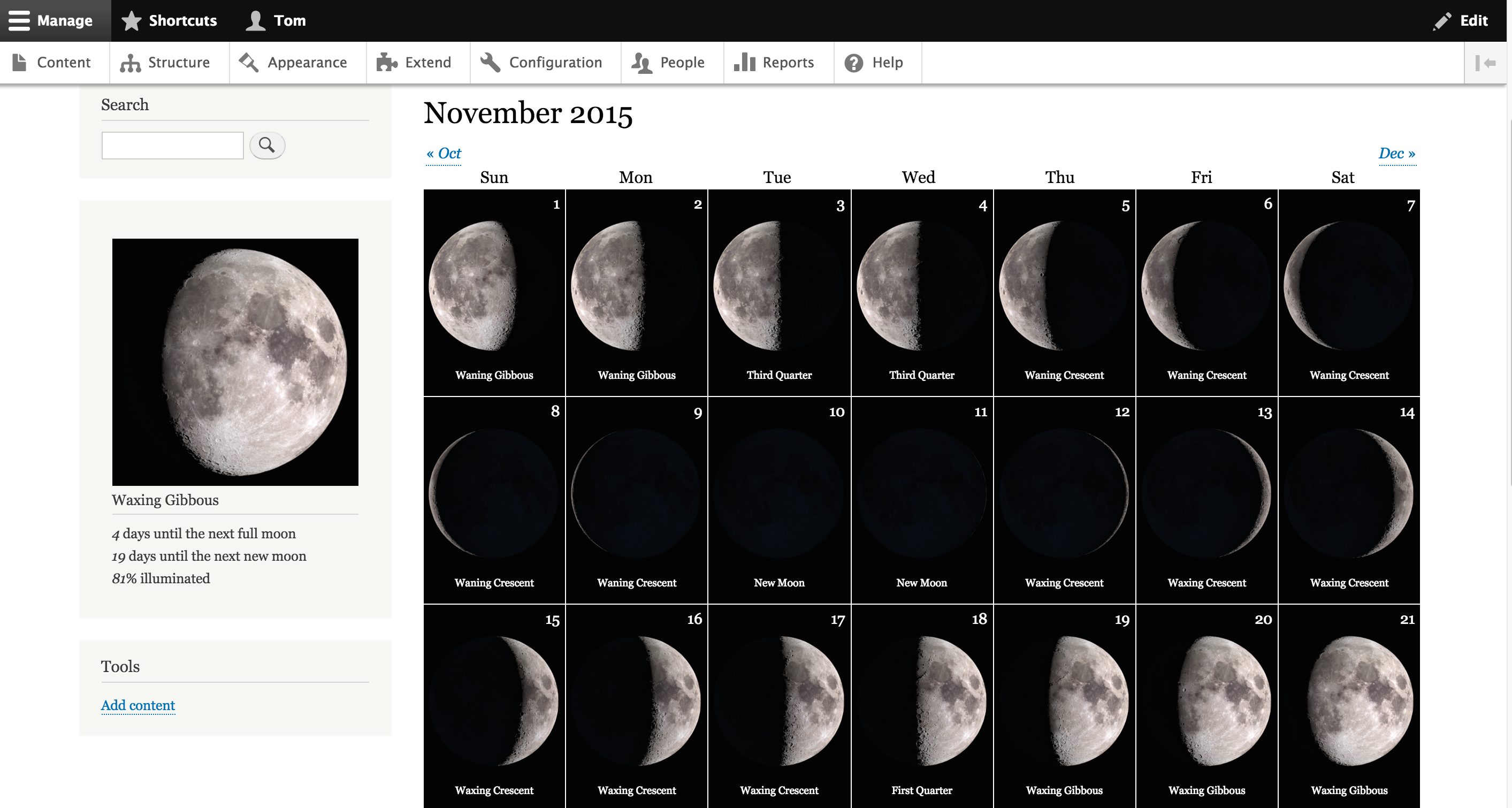Click the Appearance menu icon
Viewport: 1512px width, 808px height.
tap(249, 62)
